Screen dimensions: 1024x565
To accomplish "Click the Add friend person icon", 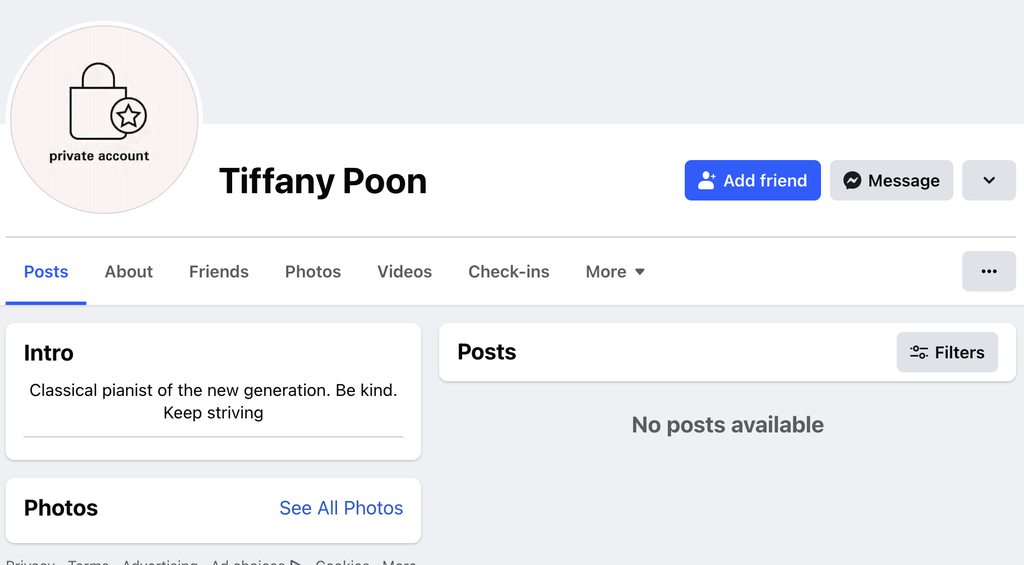I will pyautogui.click(x=707, y=181).
